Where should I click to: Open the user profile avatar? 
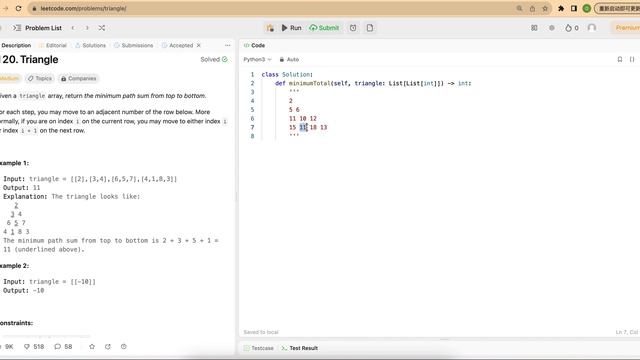pyautogui.click(x=592, y=28)
